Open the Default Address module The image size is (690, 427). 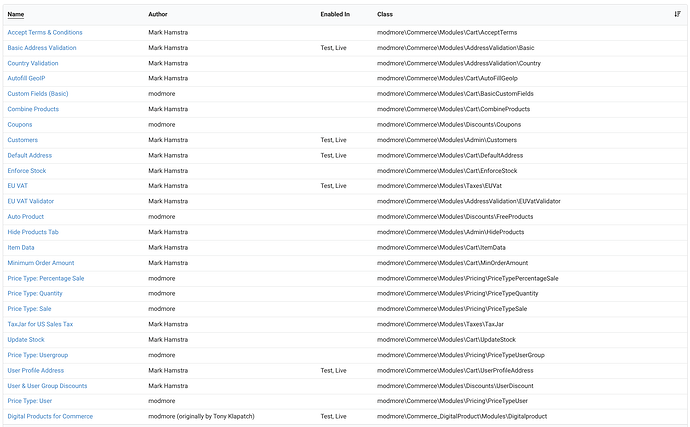(29, 155)
